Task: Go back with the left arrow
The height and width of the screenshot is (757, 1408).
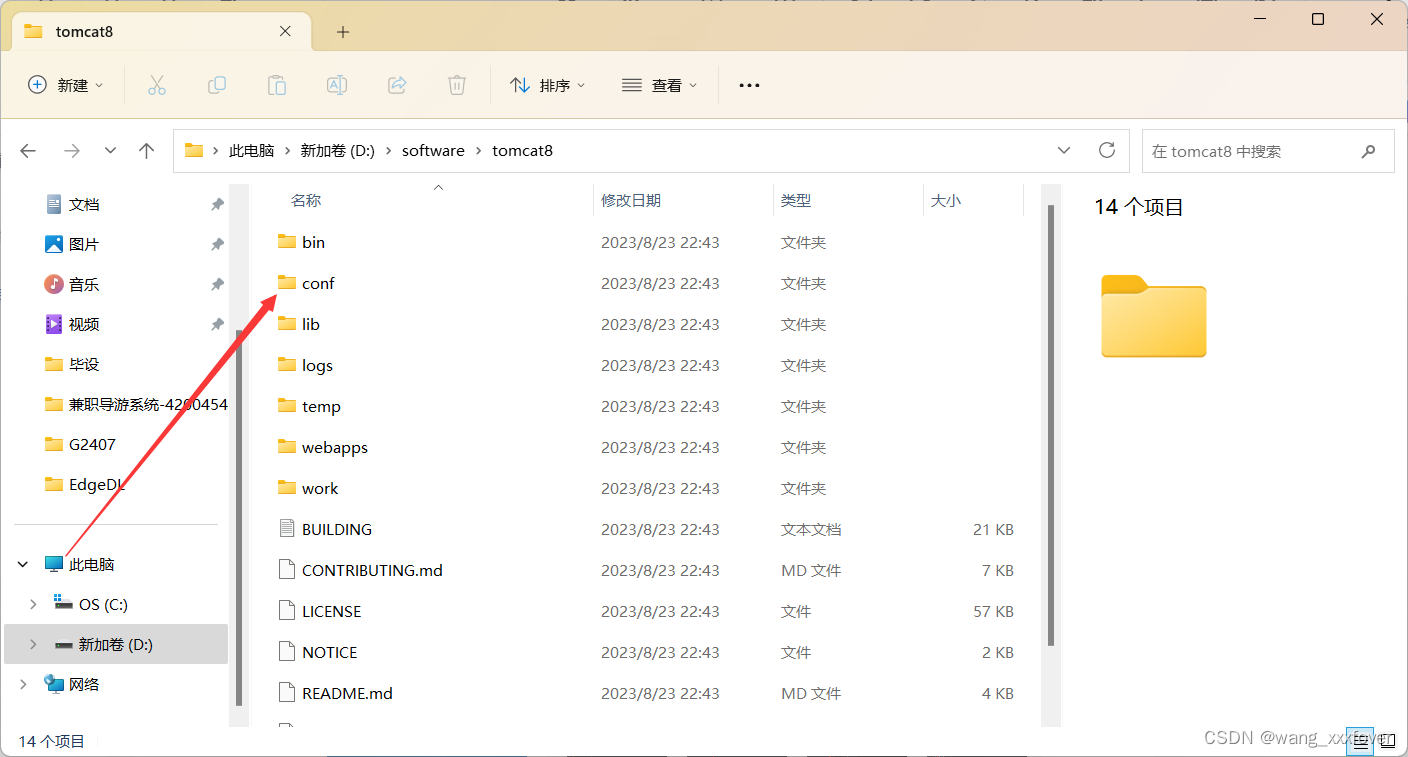Action: (28, 151)
